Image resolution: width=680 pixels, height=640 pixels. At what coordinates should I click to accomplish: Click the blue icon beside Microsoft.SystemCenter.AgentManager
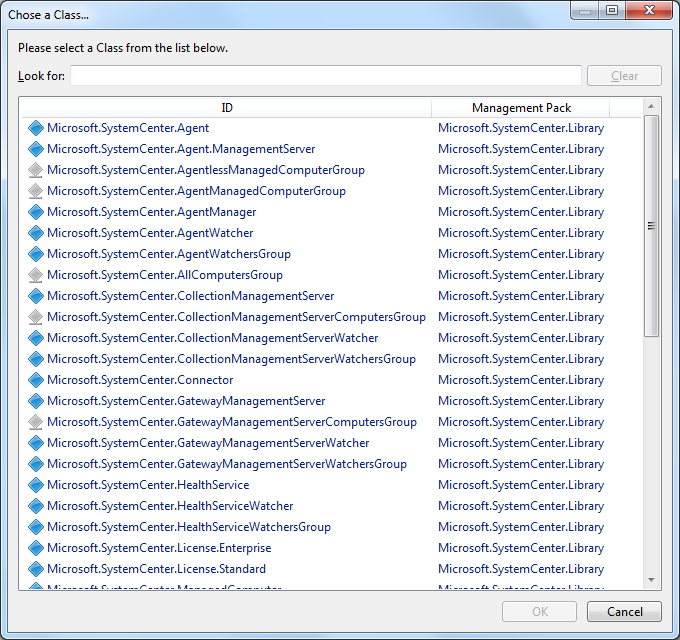(36, 212)
